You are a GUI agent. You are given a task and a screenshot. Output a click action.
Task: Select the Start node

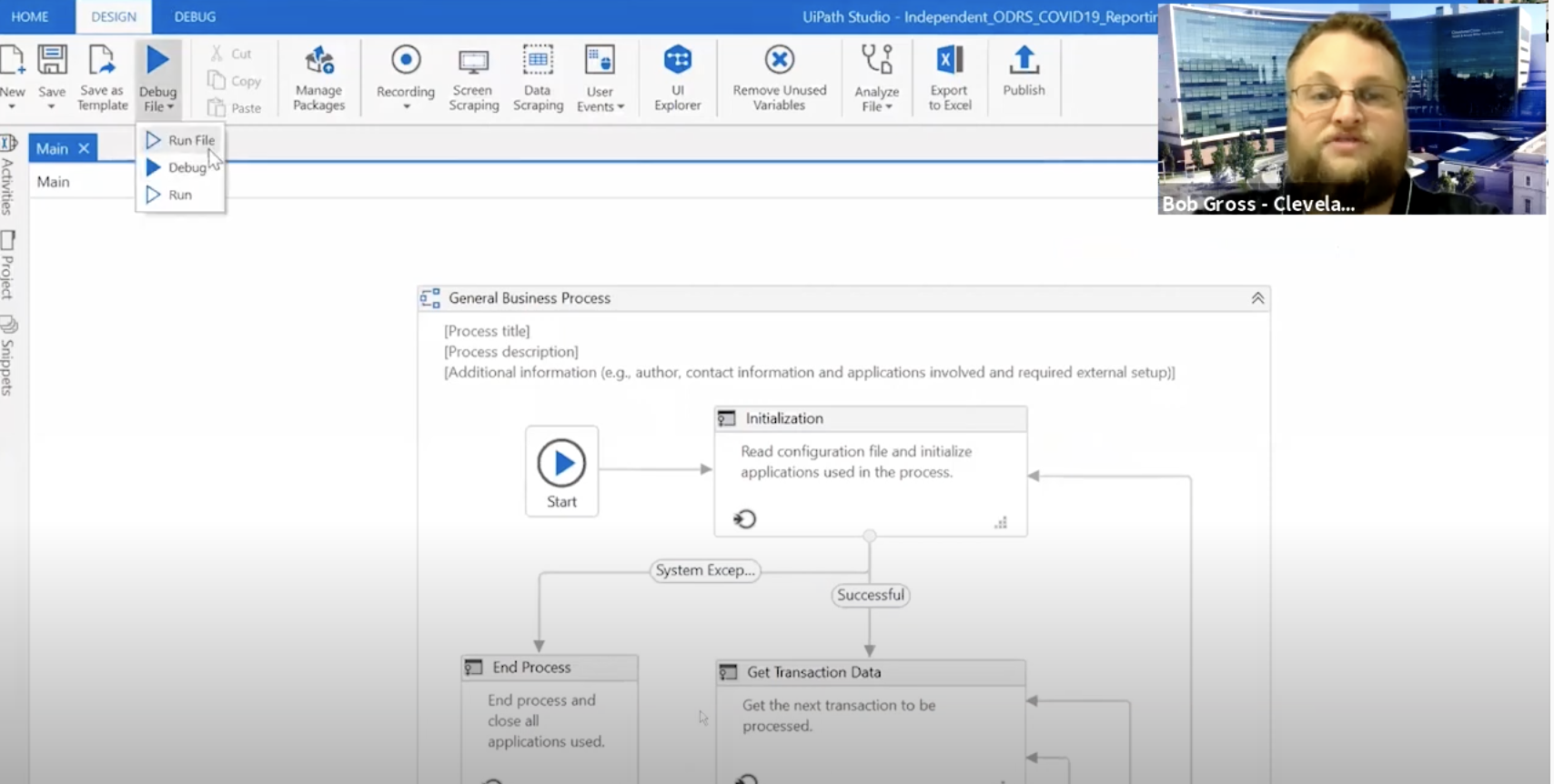(x=561, y=471)
